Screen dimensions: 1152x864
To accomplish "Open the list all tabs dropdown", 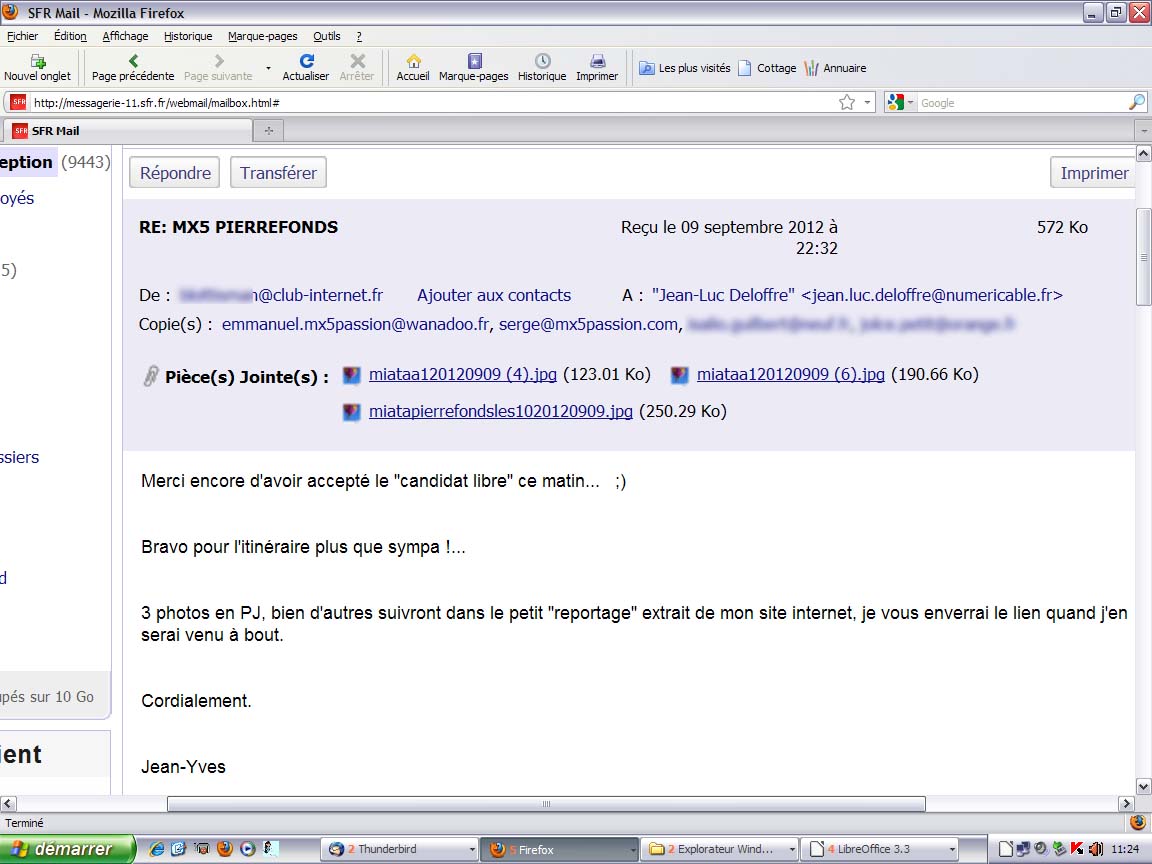I will tap(1144, 131).
